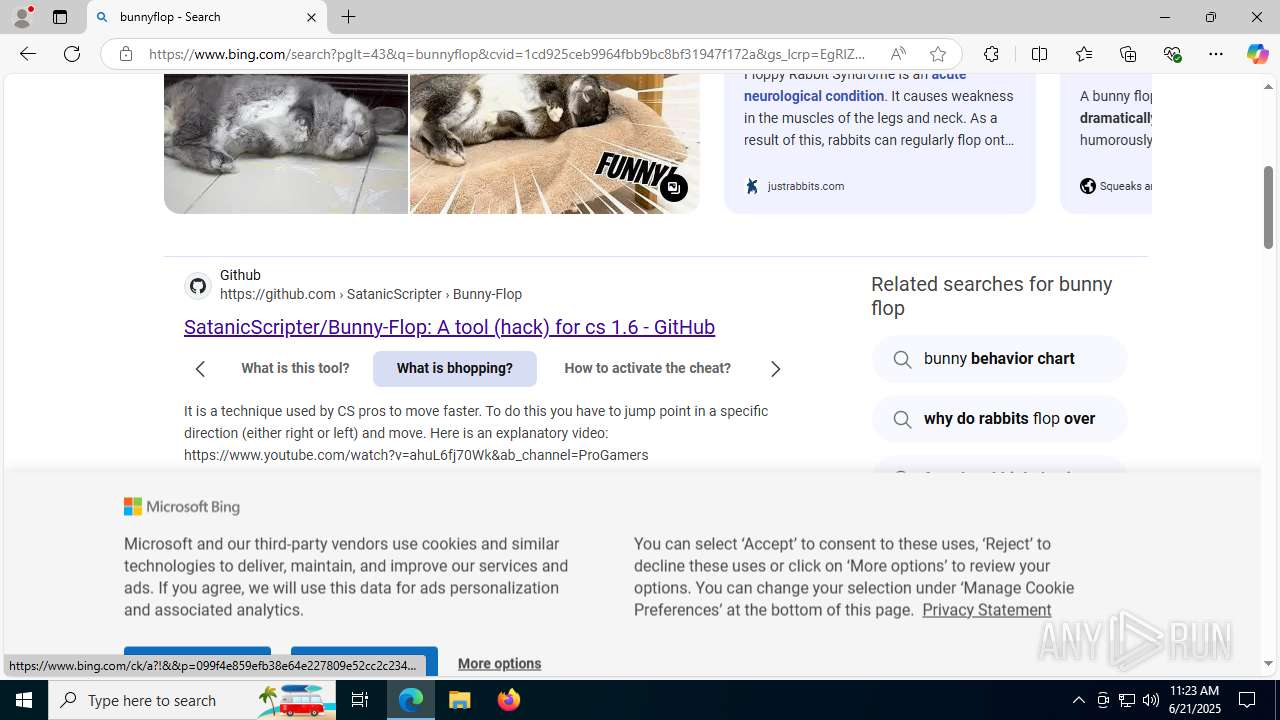This screenshot has height=720, width=1280.
Task: Open the network icon in the system tray
Action: 1127,700
